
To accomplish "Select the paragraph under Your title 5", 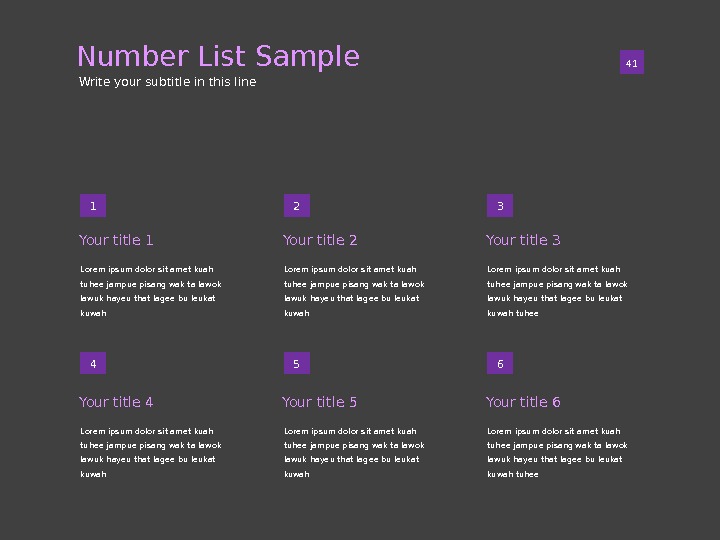I will pyautogui.click(x=354, y=453).
